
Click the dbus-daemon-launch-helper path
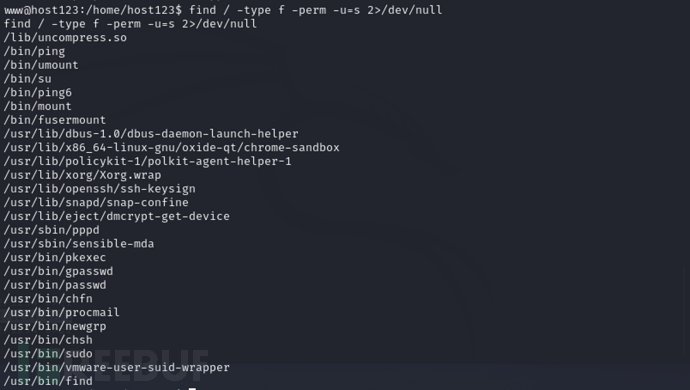tap(151, 134)
